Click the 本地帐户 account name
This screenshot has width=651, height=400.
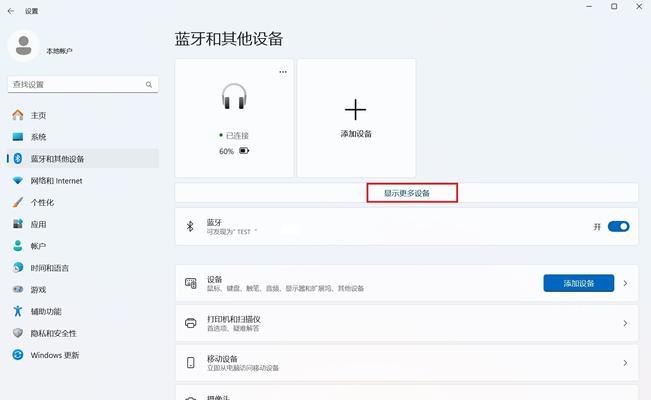(59, 51)
